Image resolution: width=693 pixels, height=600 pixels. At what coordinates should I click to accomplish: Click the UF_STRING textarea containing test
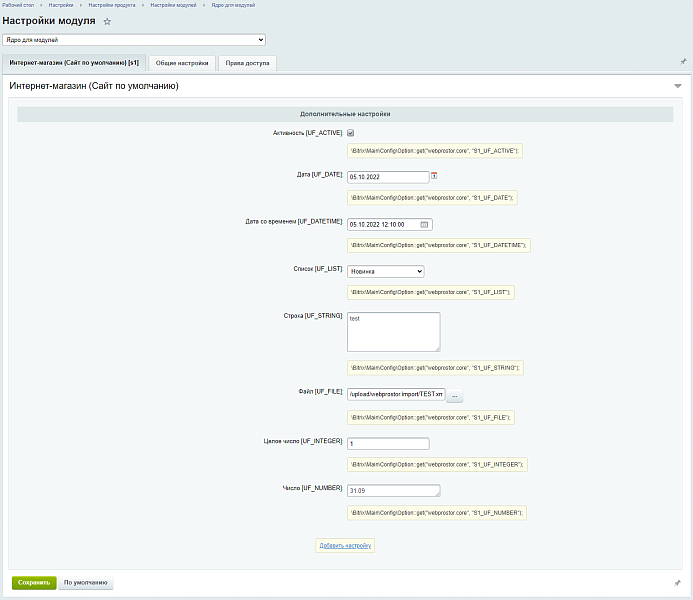[x=394, y=332]
